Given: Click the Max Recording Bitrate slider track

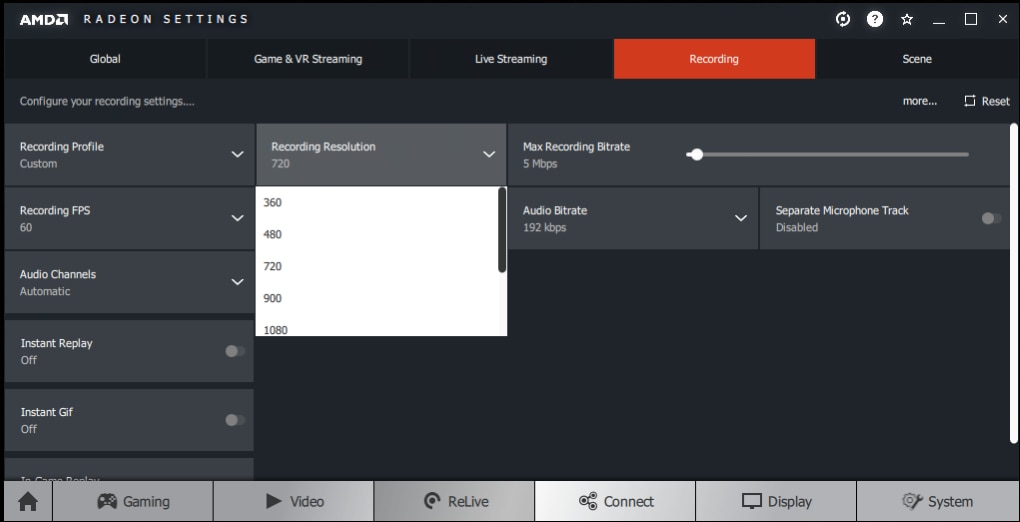Looking at the screenshot, I should pyautogui.click(x=827, y=154).
